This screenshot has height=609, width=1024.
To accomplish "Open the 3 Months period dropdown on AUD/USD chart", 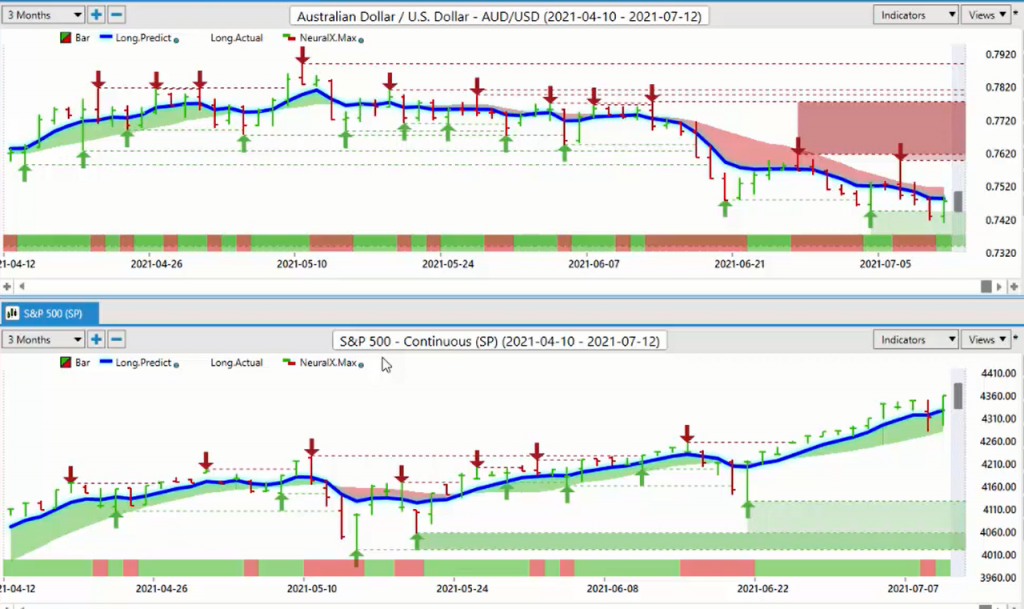I will [43, 14].
